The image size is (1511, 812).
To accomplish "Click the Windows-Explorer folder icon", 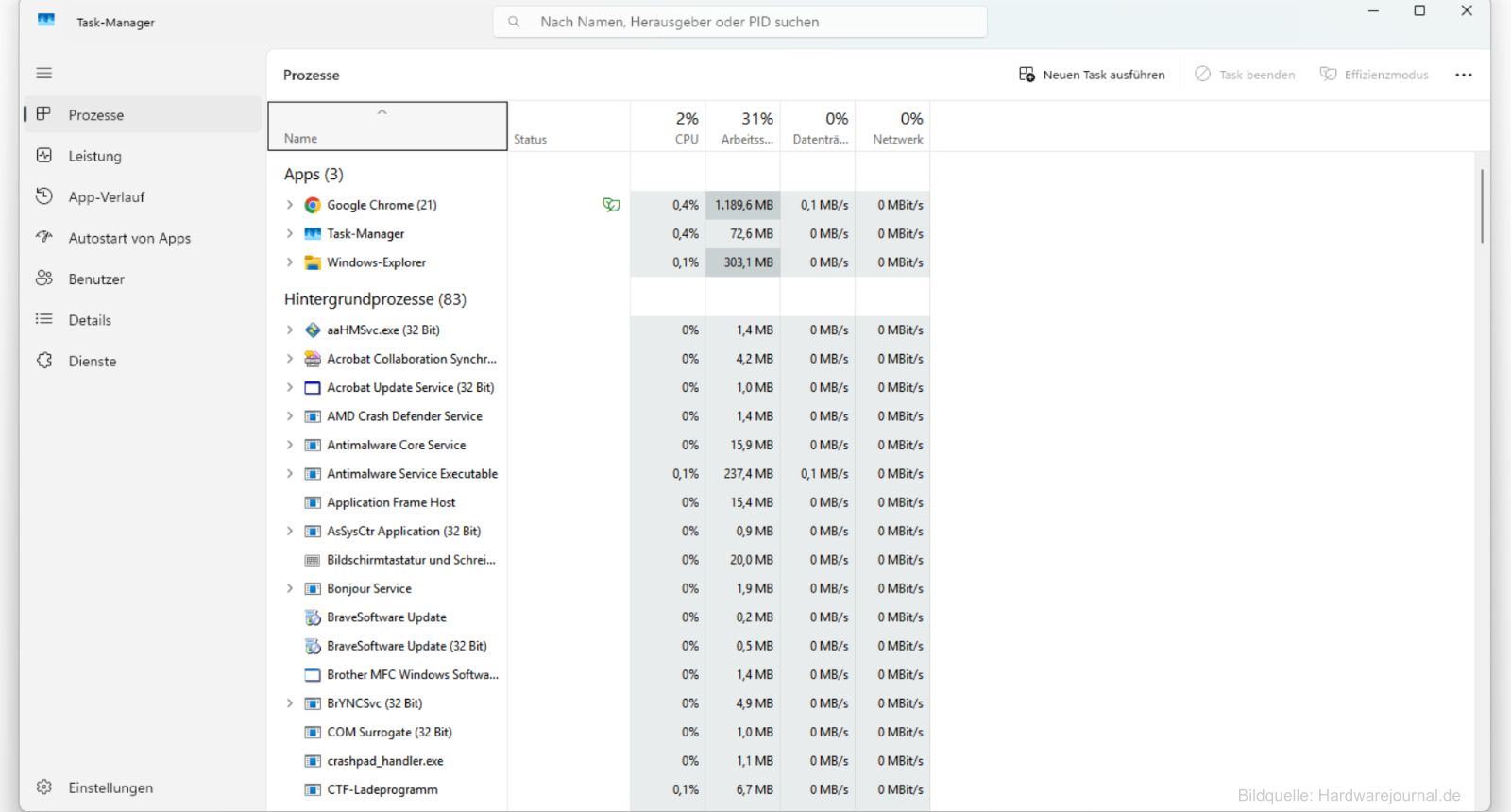I will point(313,262).
